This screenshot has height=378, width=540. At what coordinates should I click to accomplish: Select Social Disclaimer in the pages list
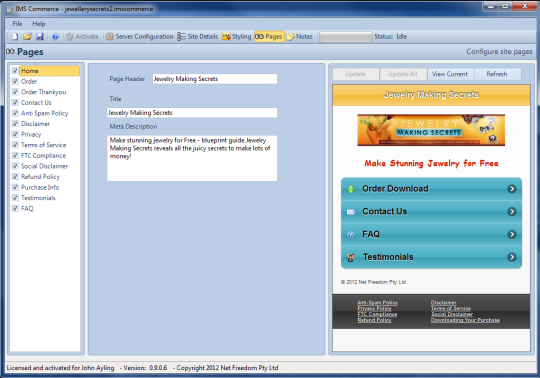click(44, 166)
